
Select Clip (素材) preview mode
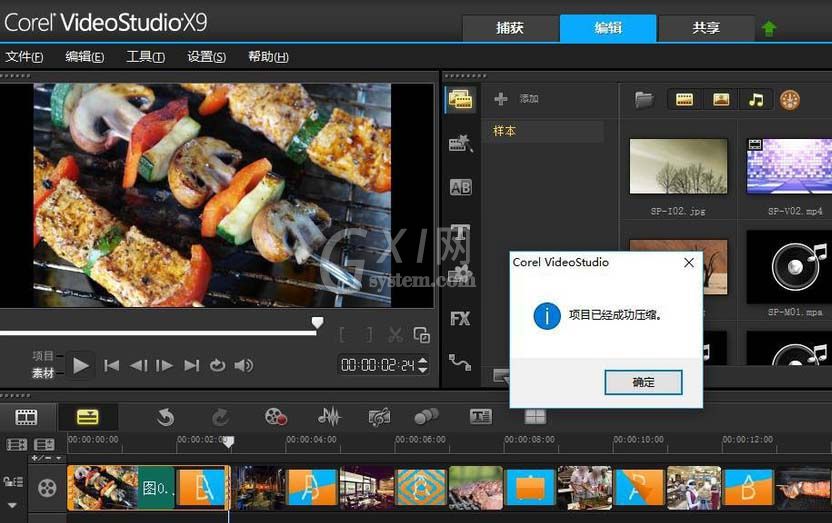click(x=43, y=373)
